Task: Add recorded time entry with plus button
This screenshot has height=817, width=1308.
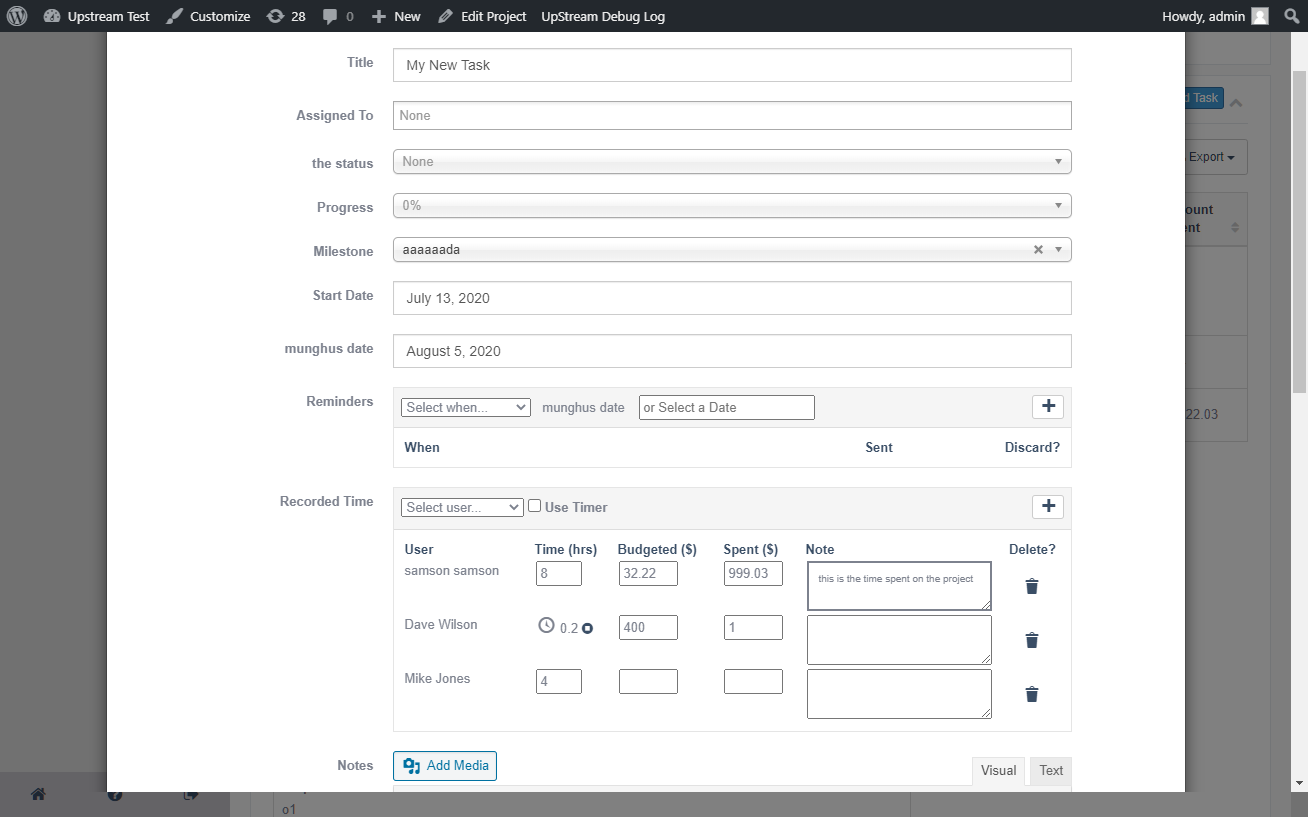Action: pyautogui.click(x=1048, y=506)
